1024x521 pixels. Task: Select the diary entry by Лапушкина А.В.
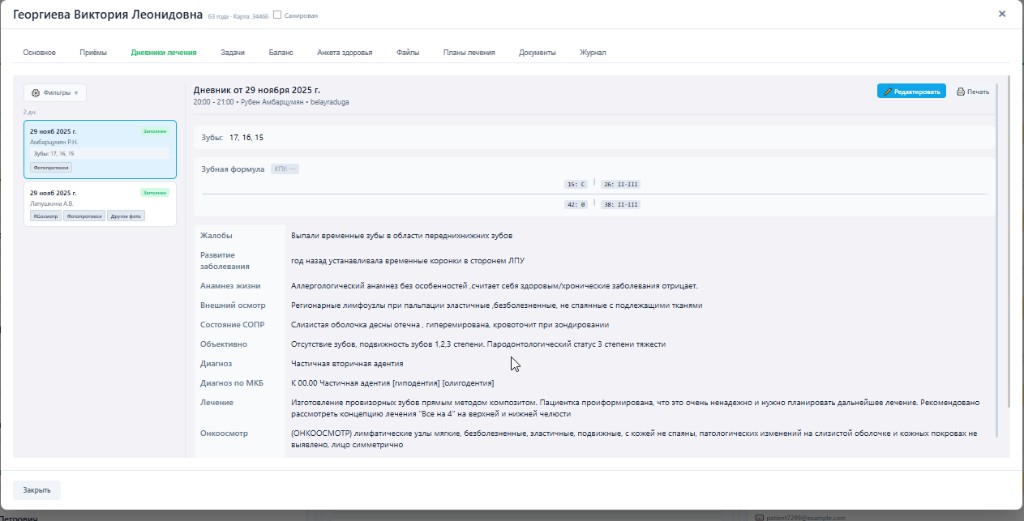point(99,203)
